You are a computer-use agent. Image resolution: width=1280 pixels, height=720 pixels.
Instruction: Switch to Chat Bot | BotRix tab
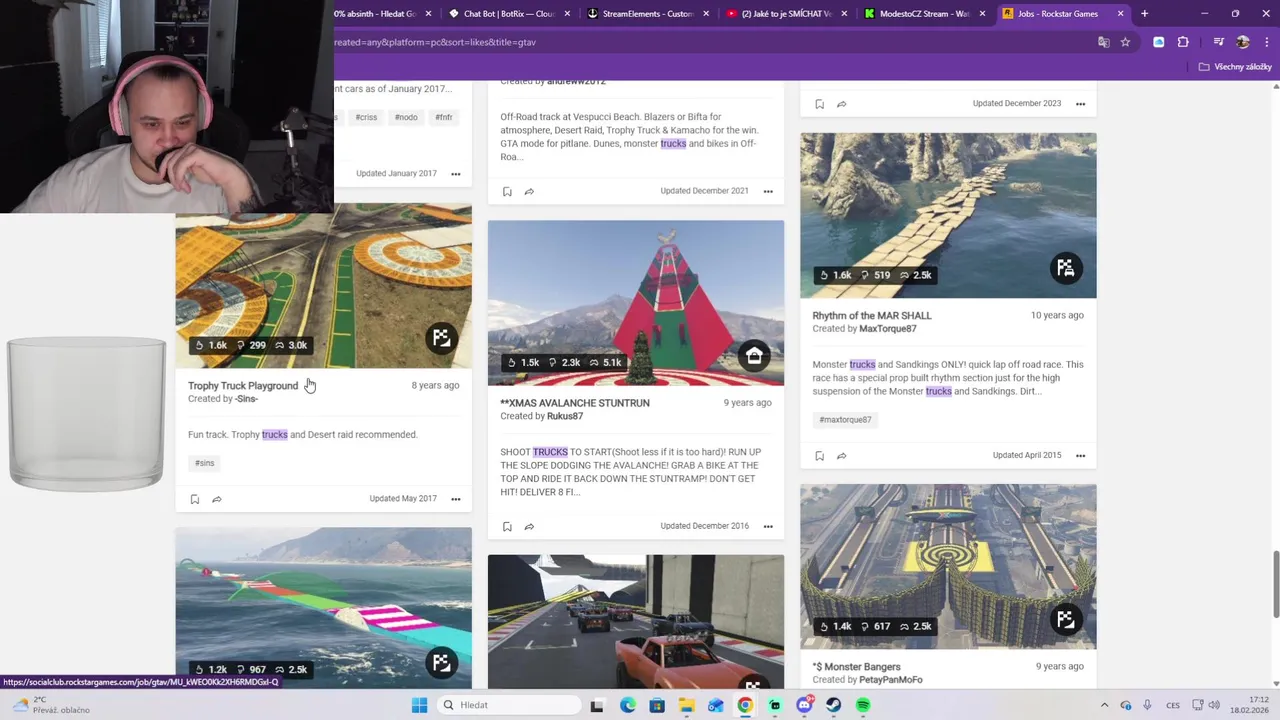click(x=509, y=14)
